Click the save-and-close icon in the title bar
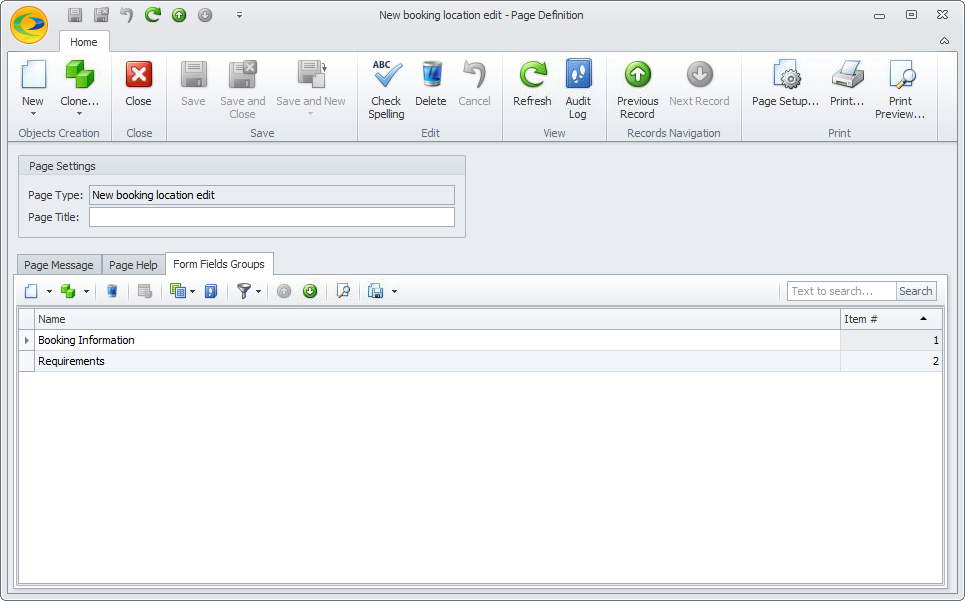 [101, 15]
